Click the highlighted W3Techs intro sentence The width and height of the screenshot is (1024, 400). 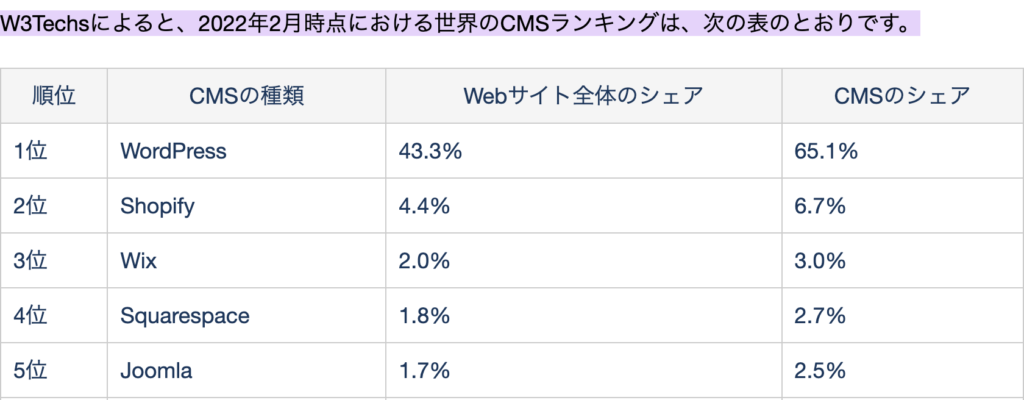(x=459, y=22)
